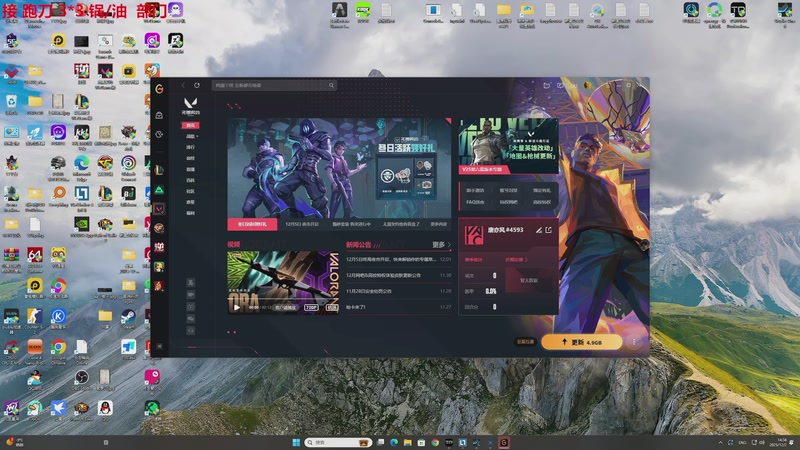Play the Valorant video in 视频 section
The image size is (800, 450).
pos(236,307)
